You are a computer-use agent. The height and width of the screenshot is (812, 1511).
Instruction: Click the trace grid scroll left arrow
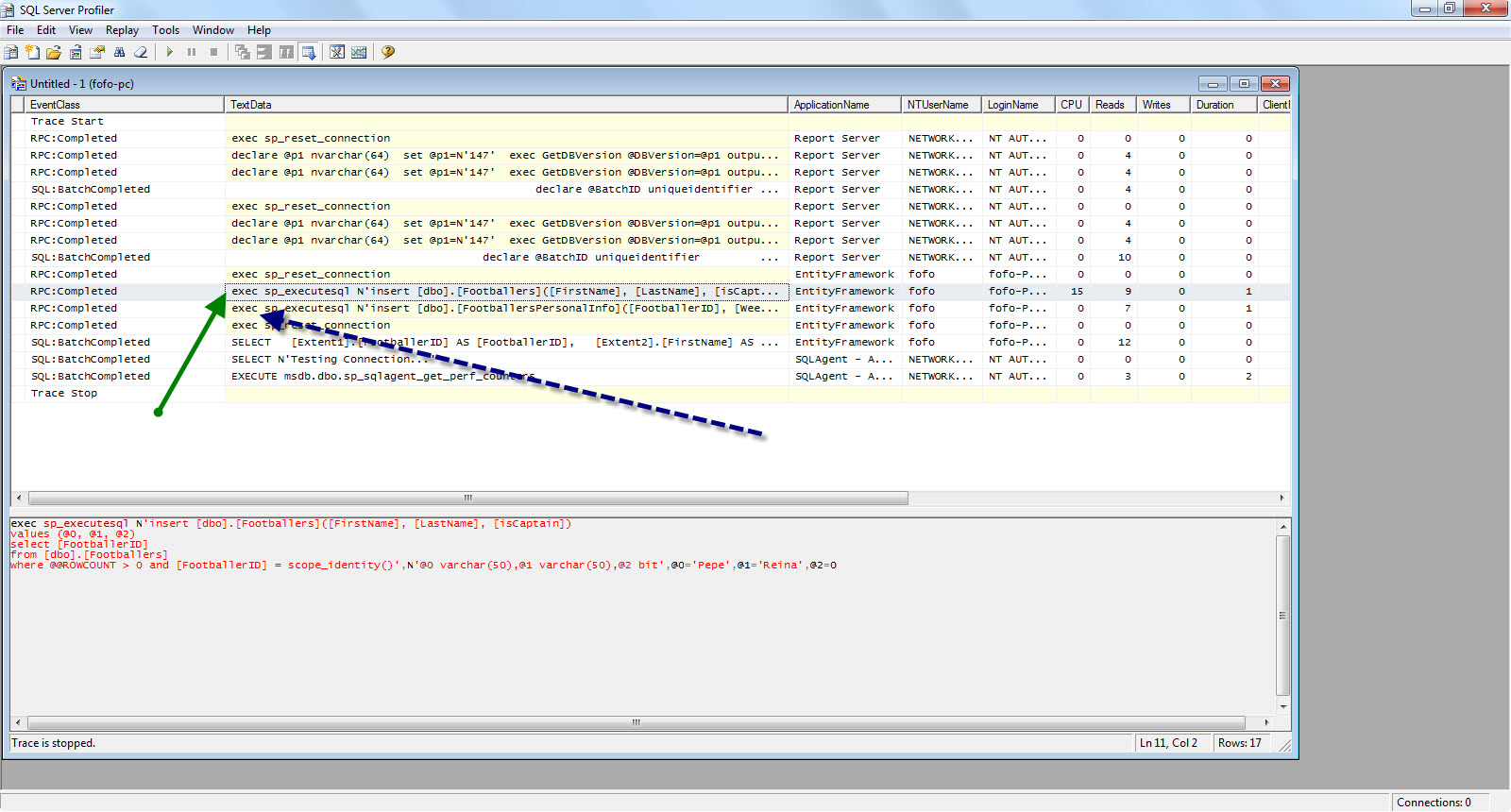(19, 498)
